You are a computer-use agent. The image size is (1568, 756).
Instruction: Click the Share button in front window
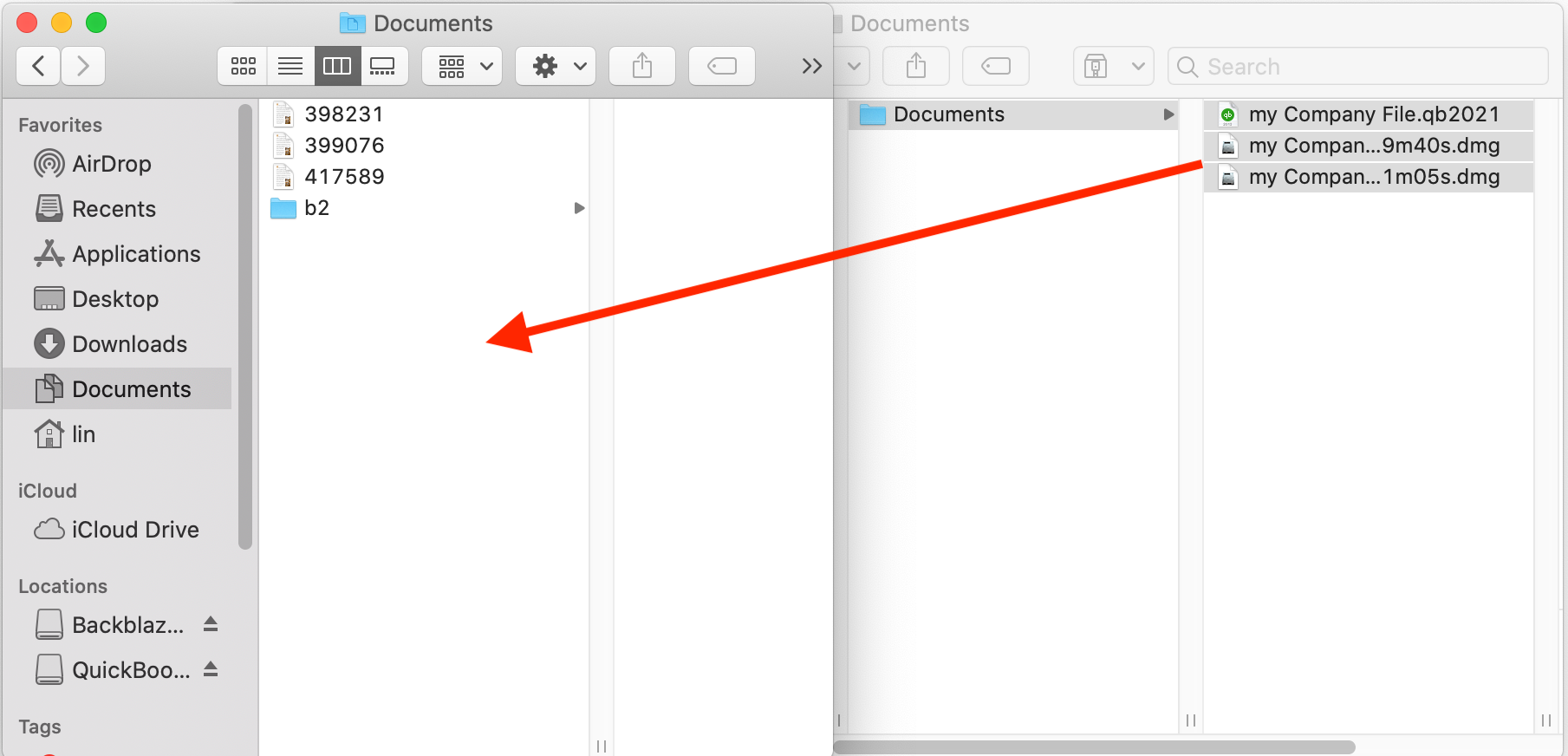tap(642, 66)
